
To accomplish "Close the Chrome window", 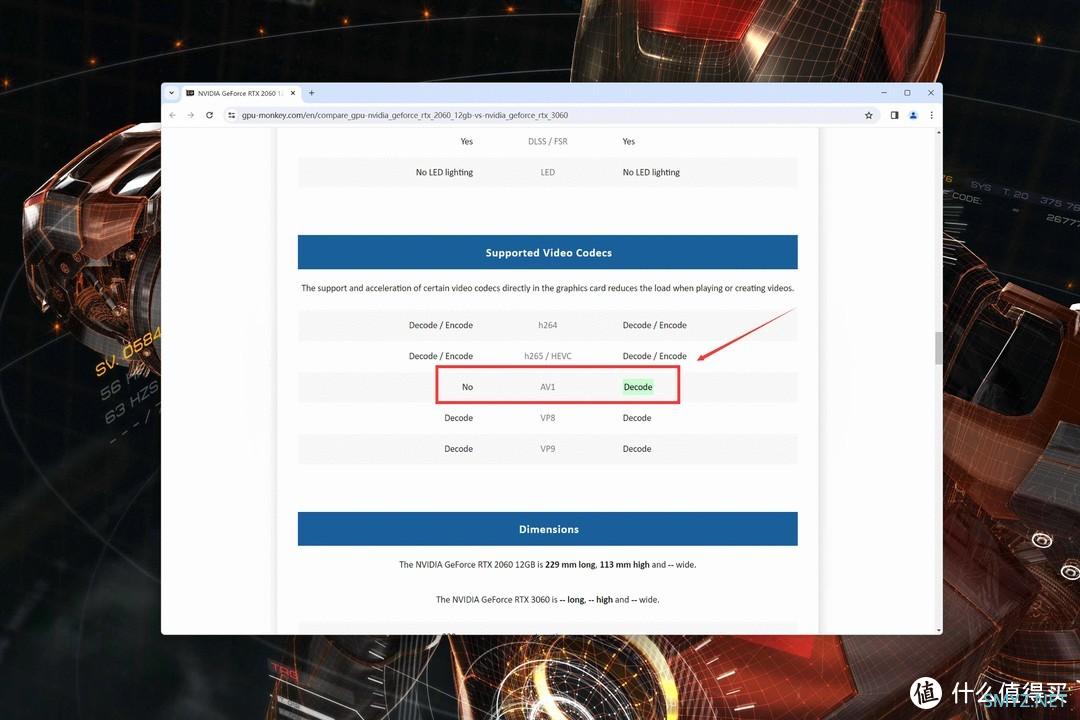I will click(x=931, y=92).
